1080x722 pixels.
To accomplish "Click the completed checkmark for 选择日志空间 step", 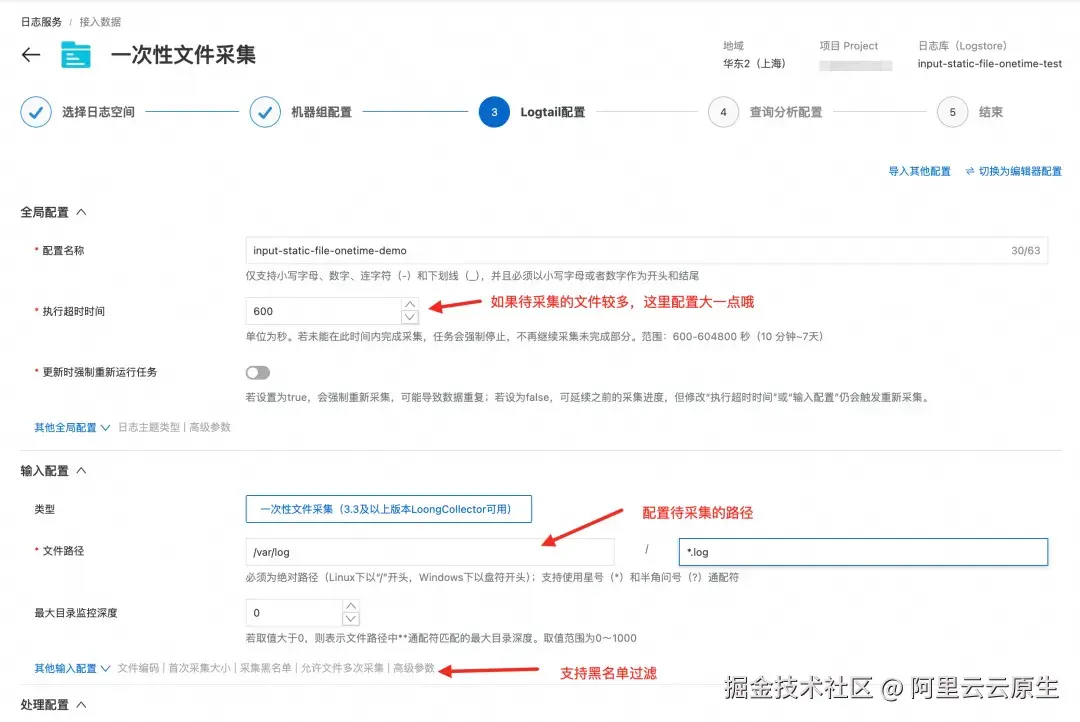I will pos(36,112).
